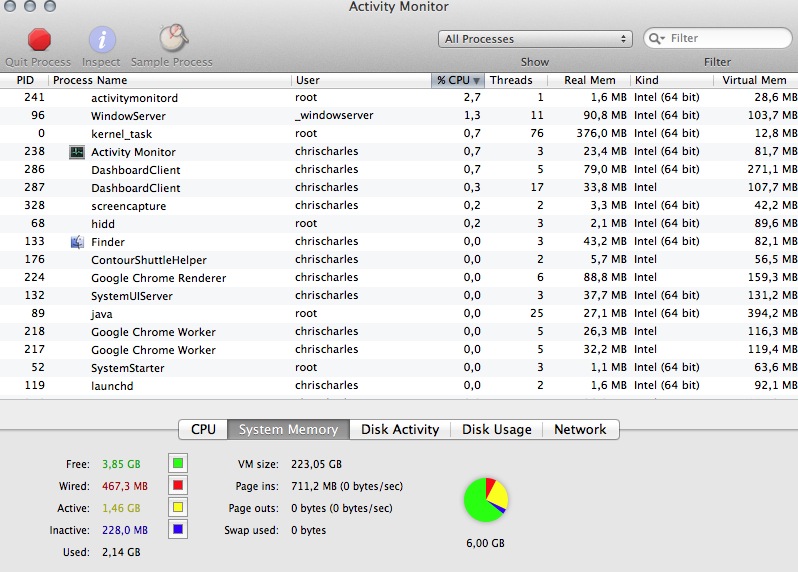This screenshot has width=798, height=572.
Task: Select the screencapture process row
Action: click(399, 206)
